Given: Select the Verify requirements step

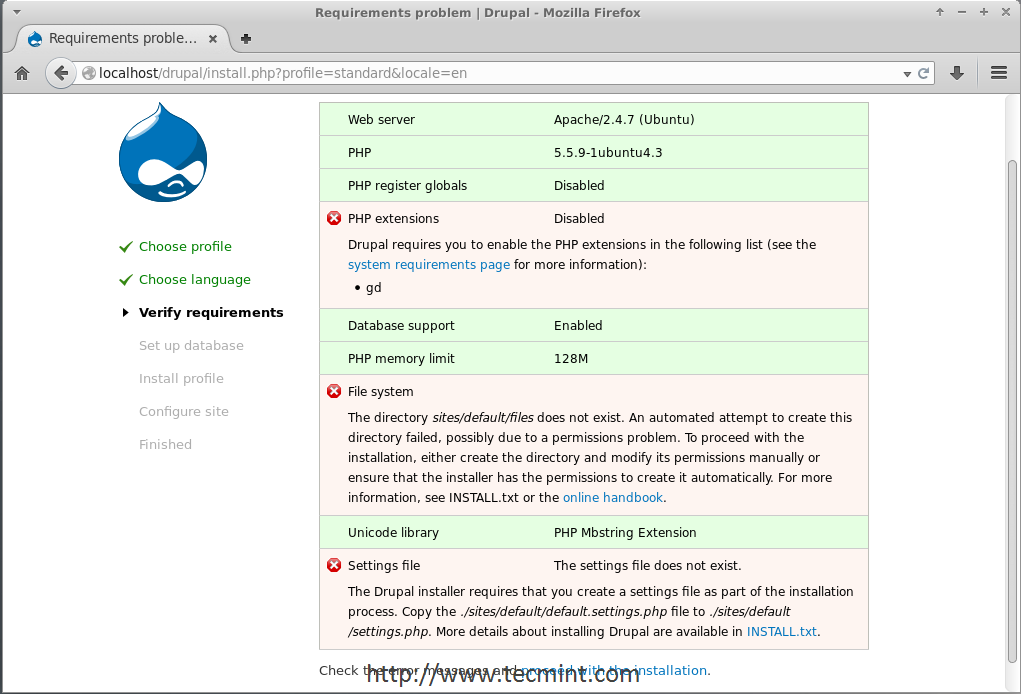Looking at the screenshot, I should [x=211, y=312].
